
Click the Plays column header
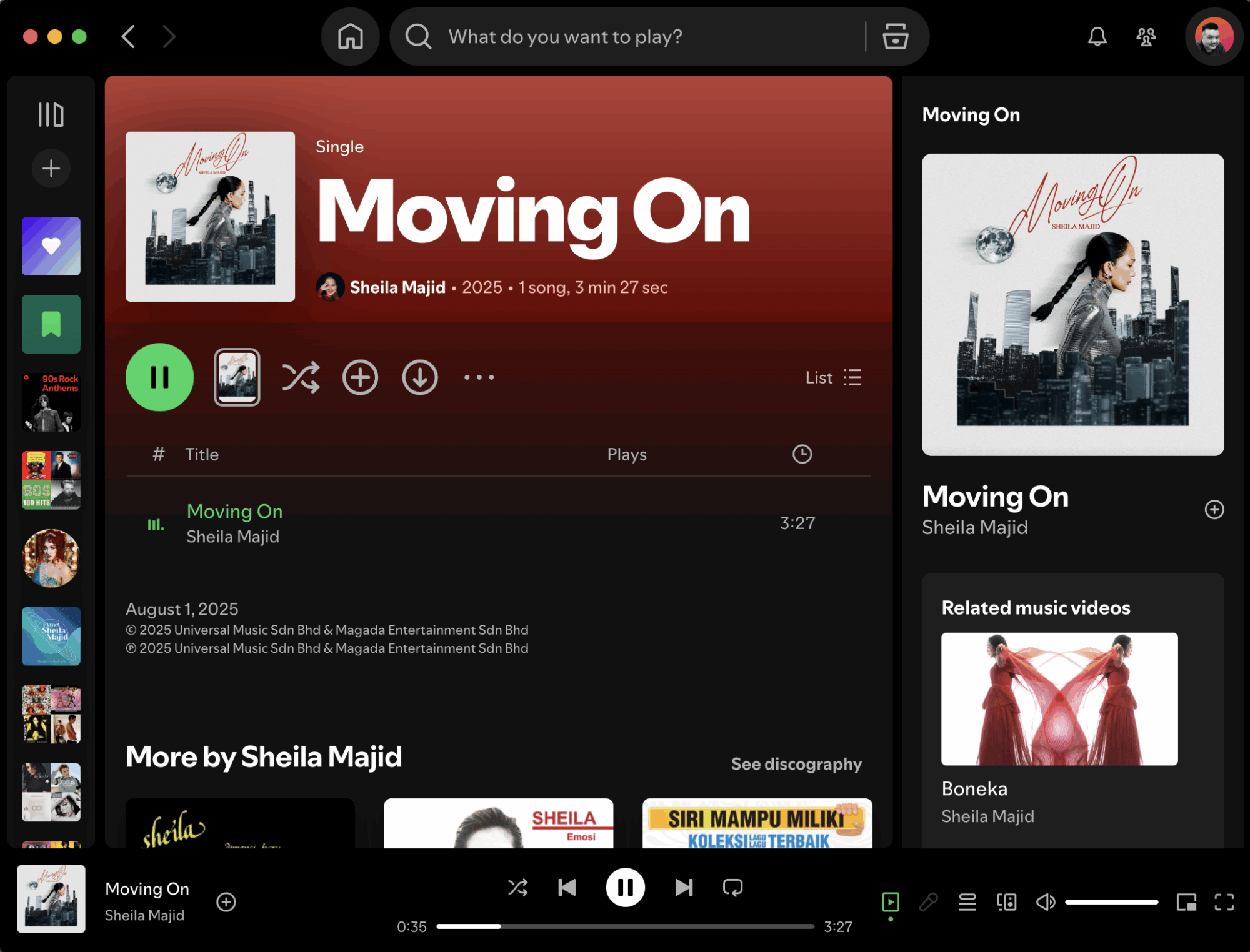(x=627, y=454)
